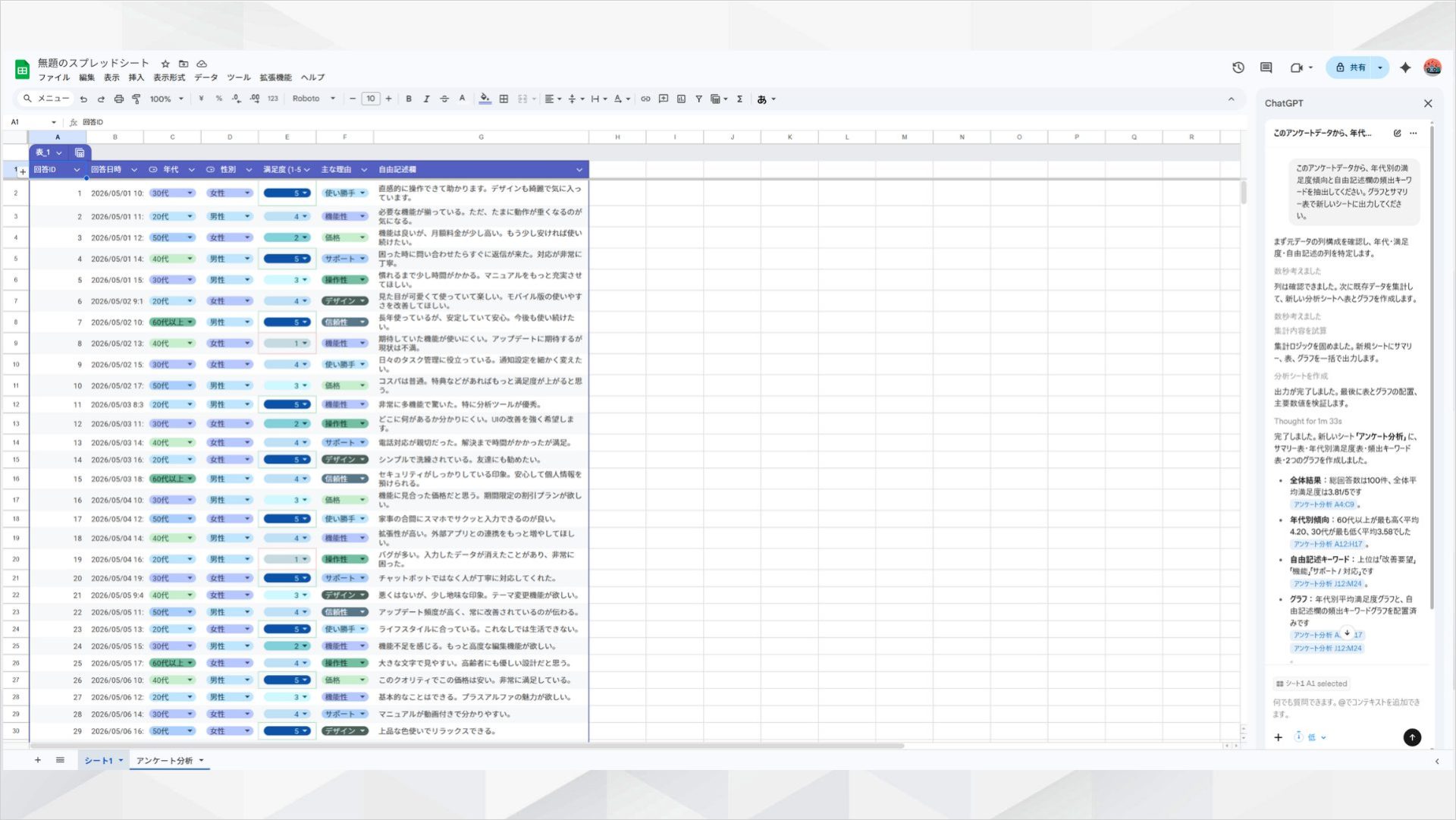
Task: Add a new sheet with the plus button
Action: click(x=37, y=760)
